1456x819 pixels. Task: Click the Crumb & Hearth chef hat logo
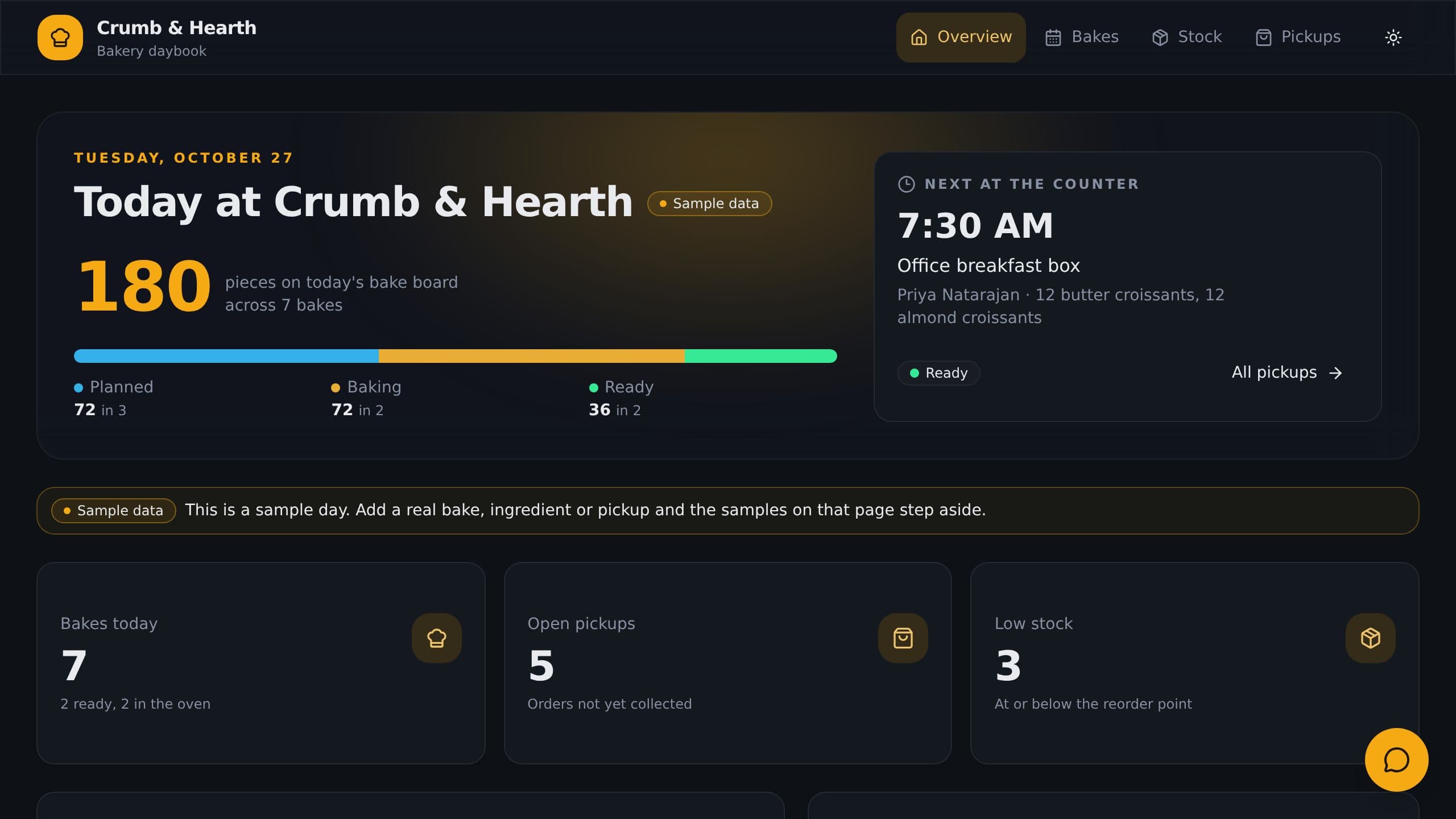pyautogui.click(x=60, y=38)
